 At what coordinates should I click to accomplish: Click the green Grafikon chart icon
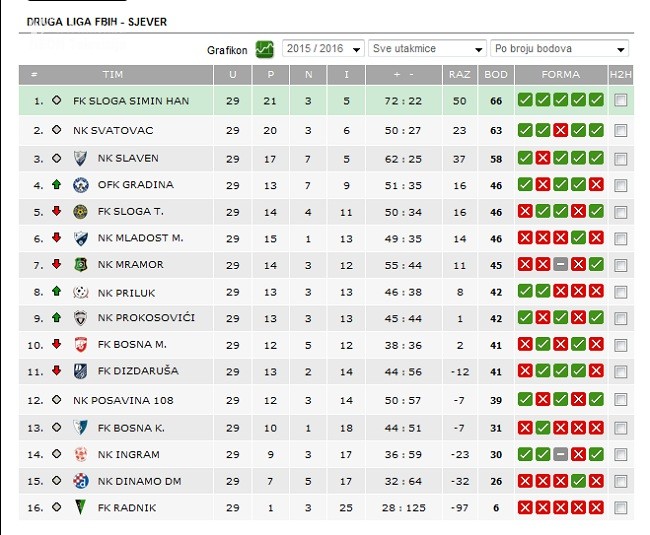click(x=265, y=48)
